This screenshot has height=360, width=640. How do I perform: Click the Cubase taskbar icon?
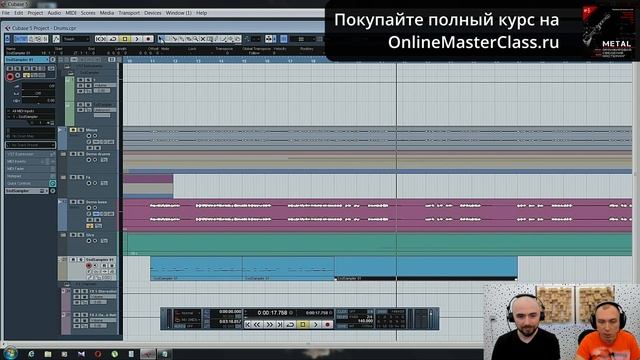point(148,354)
